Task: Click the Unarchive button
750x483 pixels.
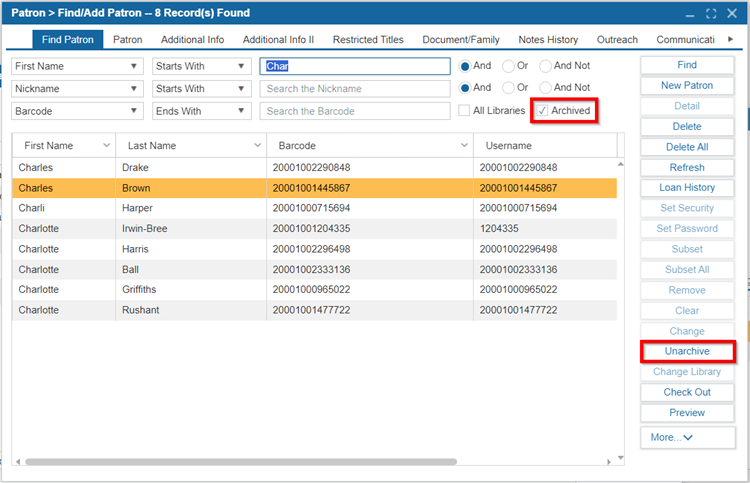Action: 687,351
